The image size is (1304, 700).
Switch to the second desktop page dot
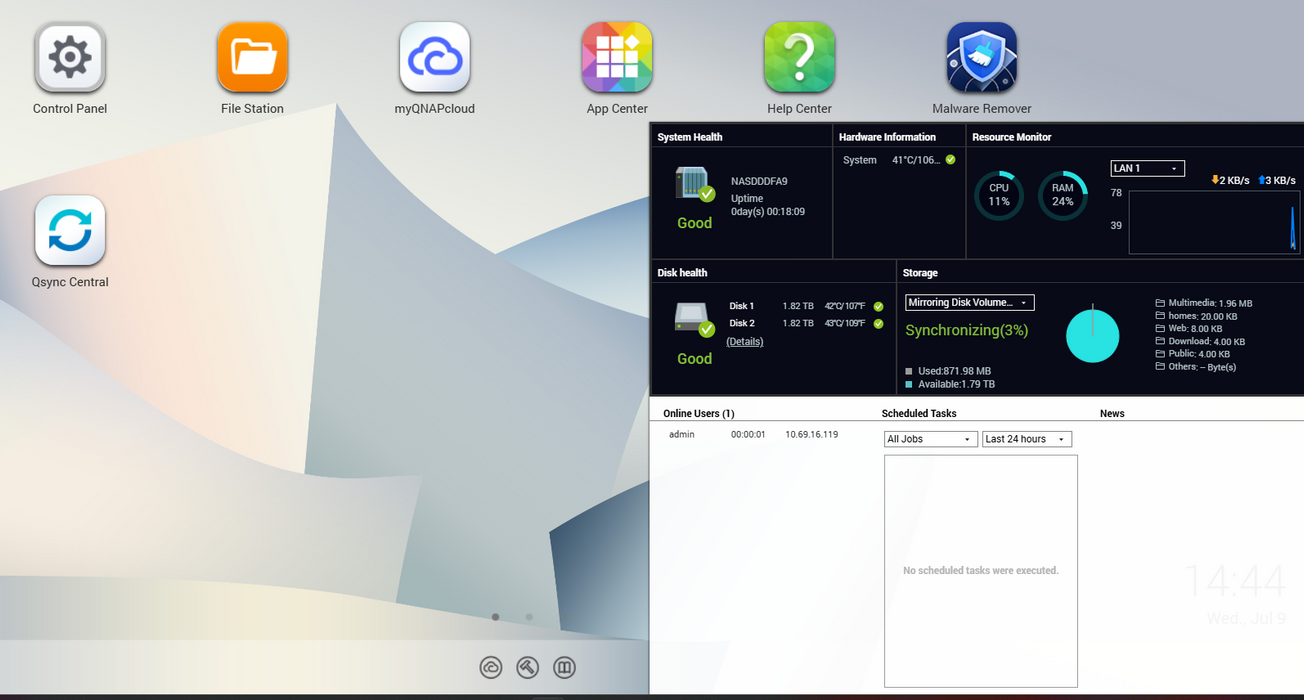(529, 617)
